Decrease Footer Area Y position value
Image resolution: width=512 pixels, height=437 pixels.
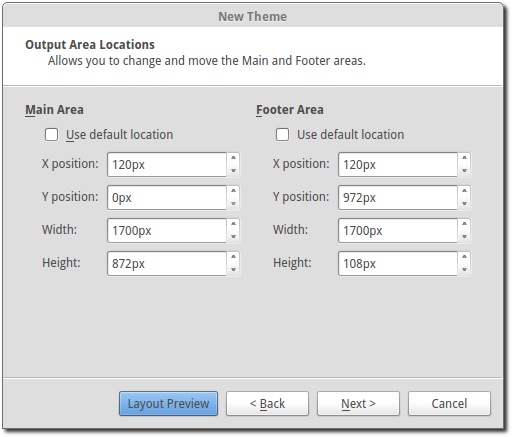coord(464,204)
